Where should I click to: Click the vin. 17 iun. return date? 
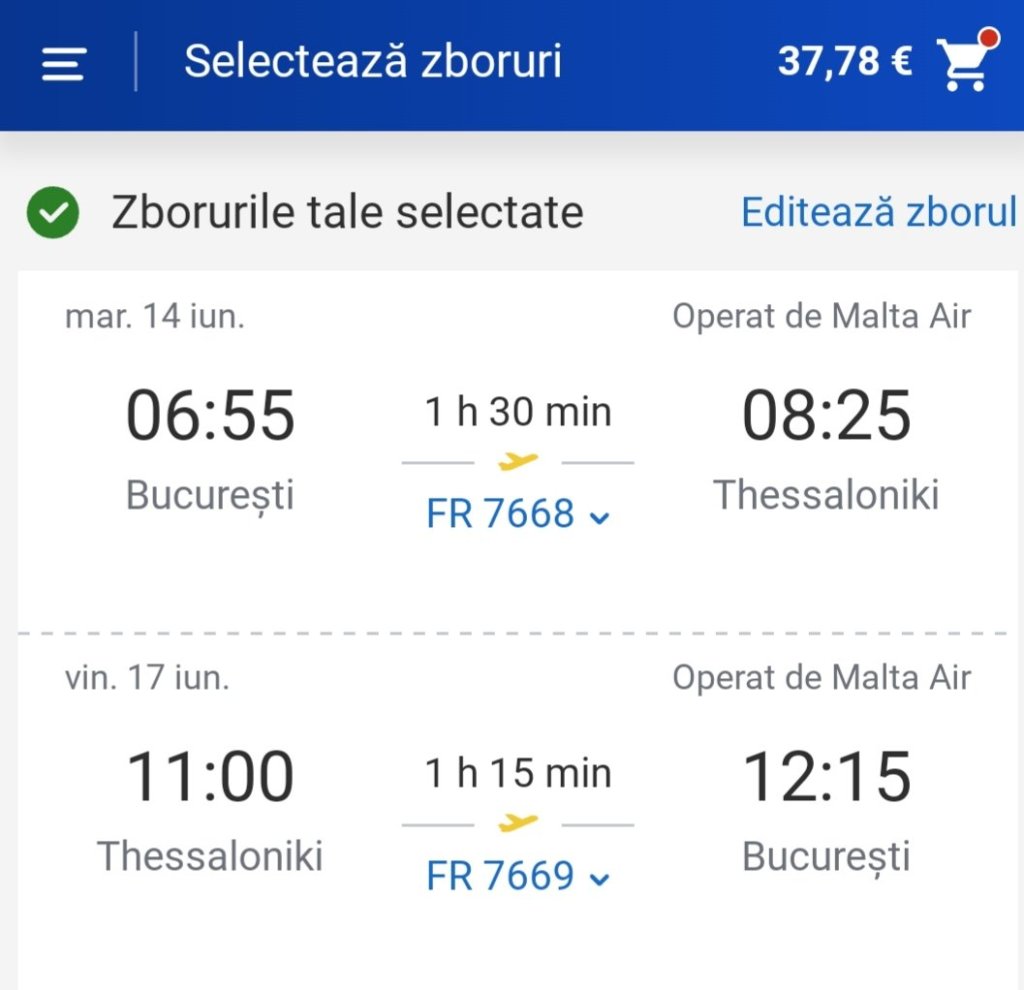click(x=147, y=678)
